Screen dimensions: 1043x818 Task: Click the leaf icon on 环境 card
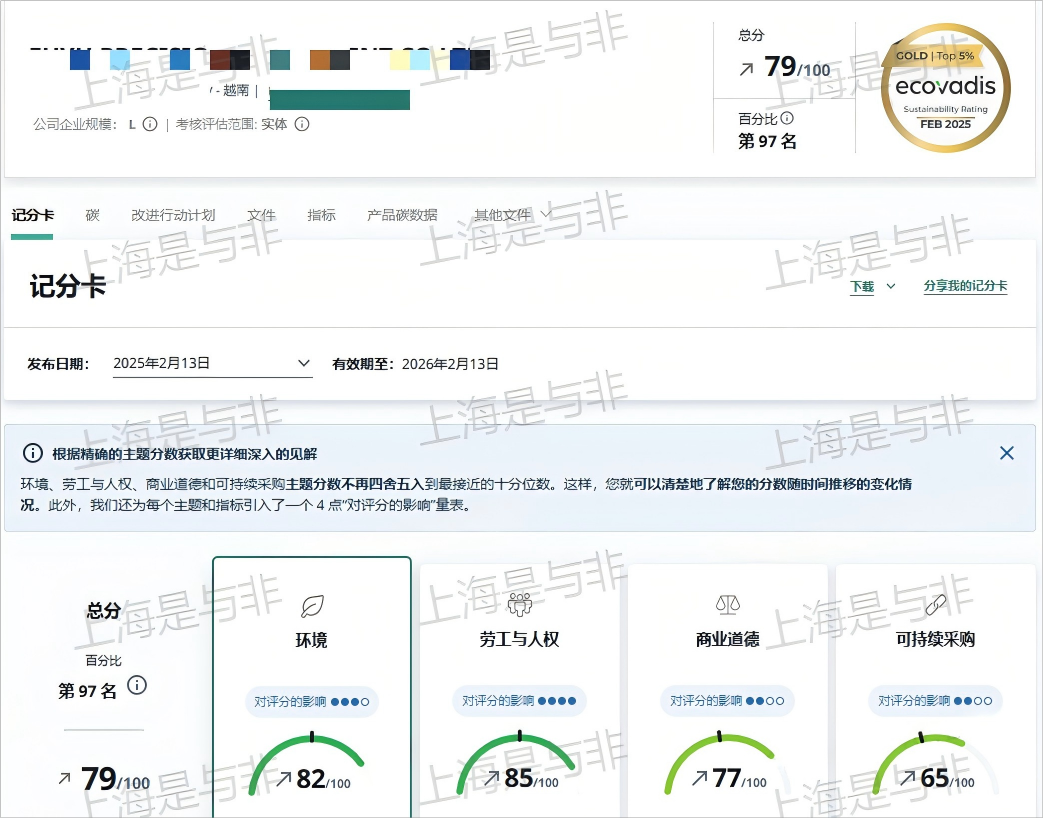pyautogui.click(x=312, y=606)
